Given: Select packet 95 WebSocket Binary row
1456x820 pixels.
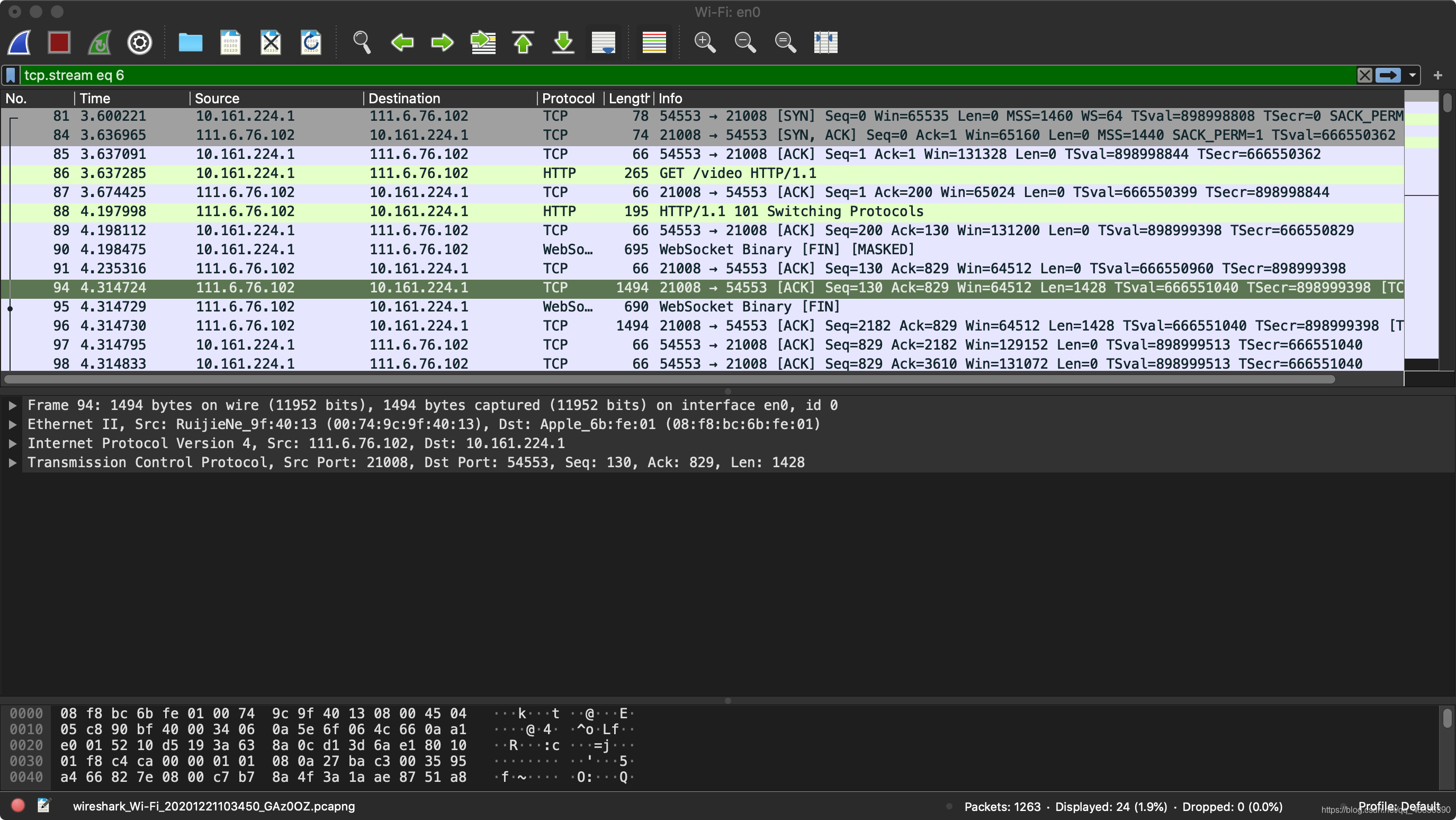Looking at the screenshot, I should pyautogui.click(x=702, y=307).
